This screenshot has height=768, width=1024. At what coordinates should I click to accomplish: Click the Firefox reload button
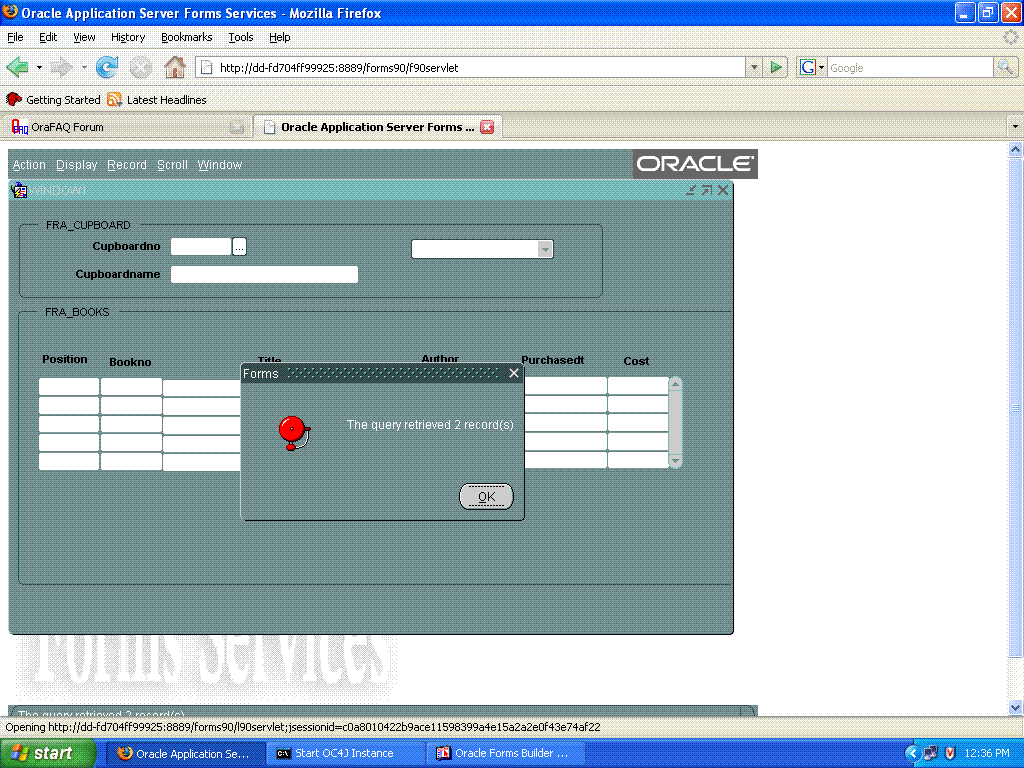[106, 68]
